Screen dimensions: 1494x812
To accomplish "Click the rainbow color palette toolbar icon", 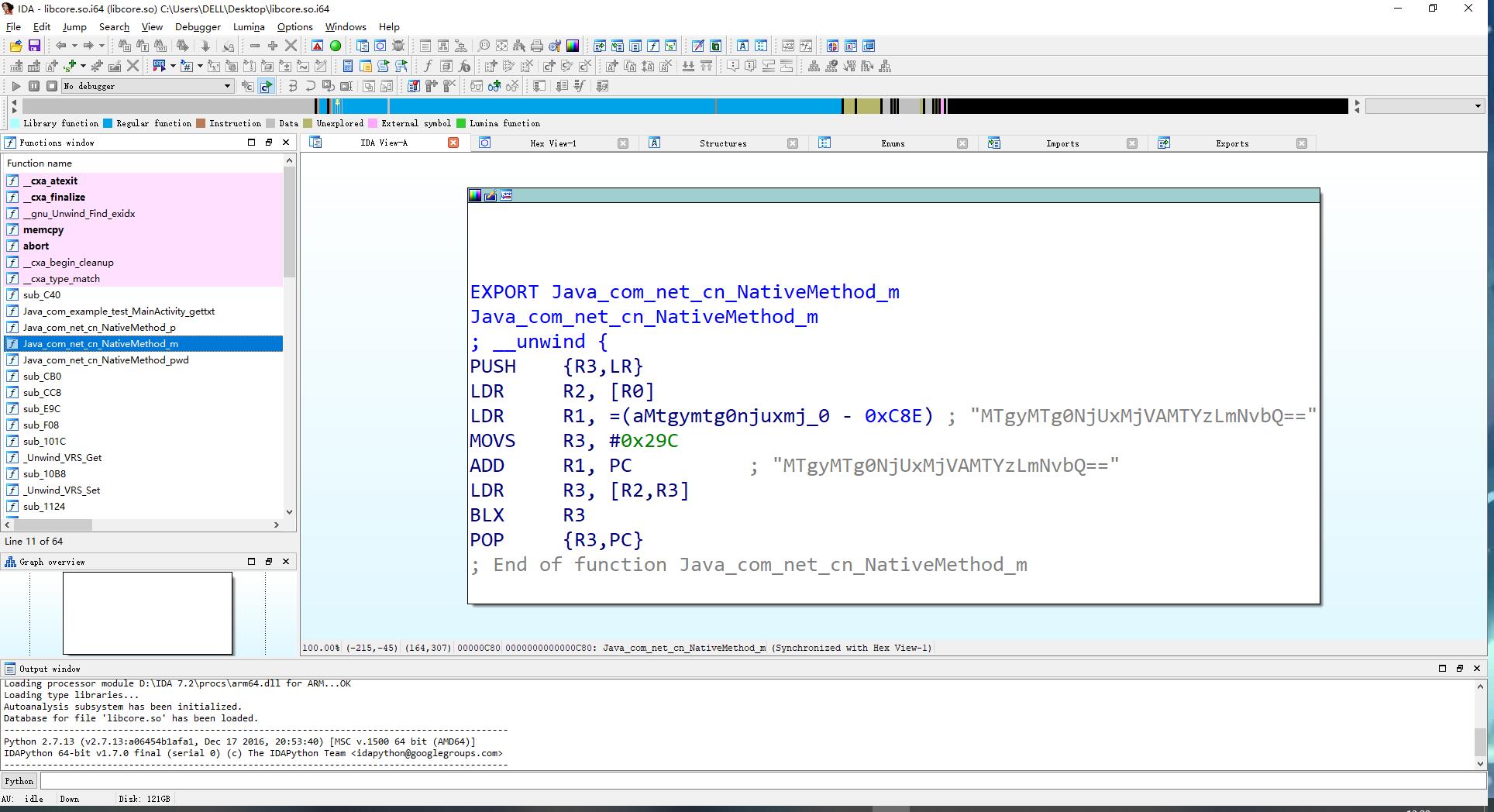I will point(573,46).
